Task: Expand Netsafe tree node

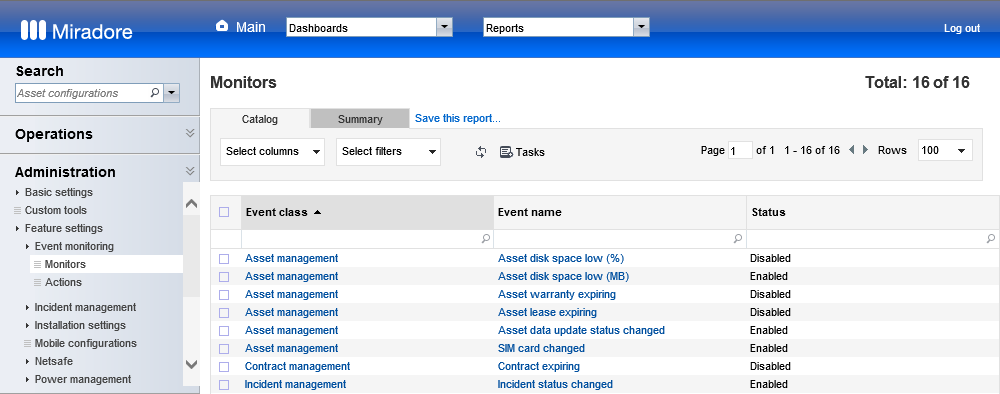Action: (x=27, y=361)
